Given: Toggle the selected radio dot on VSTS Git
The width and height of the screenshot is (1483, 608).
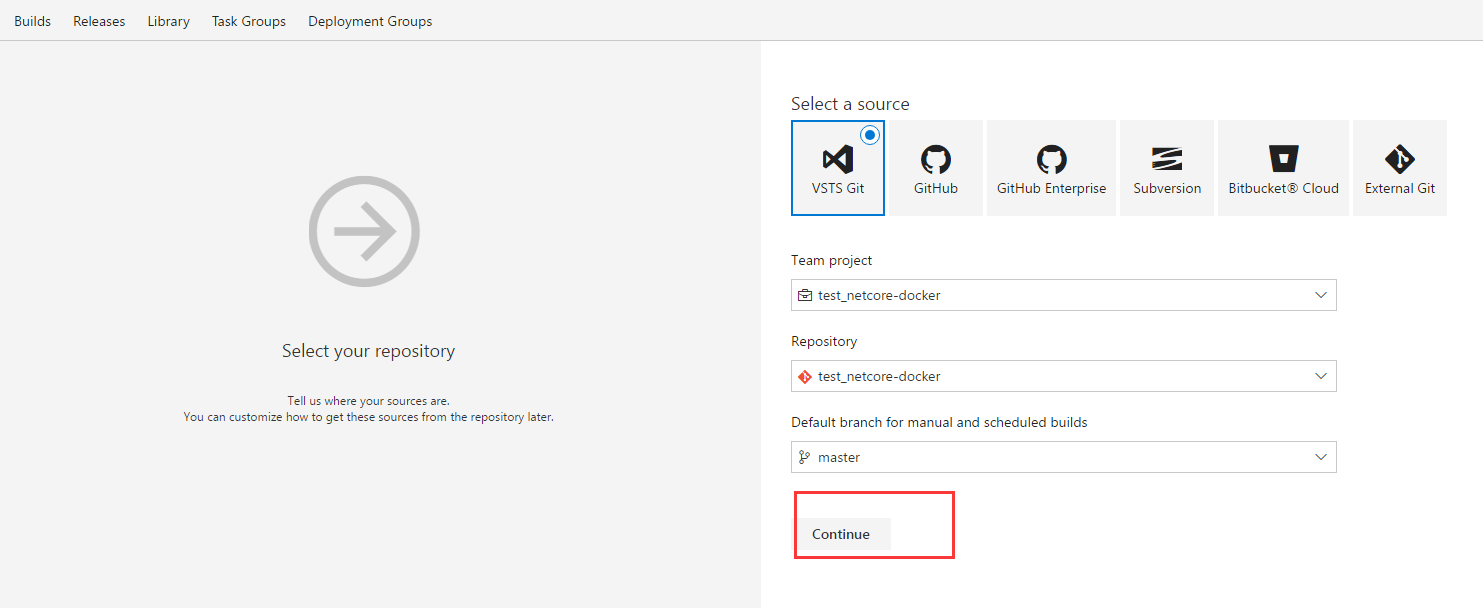Looking at the screenshot, I should [870, 134].
